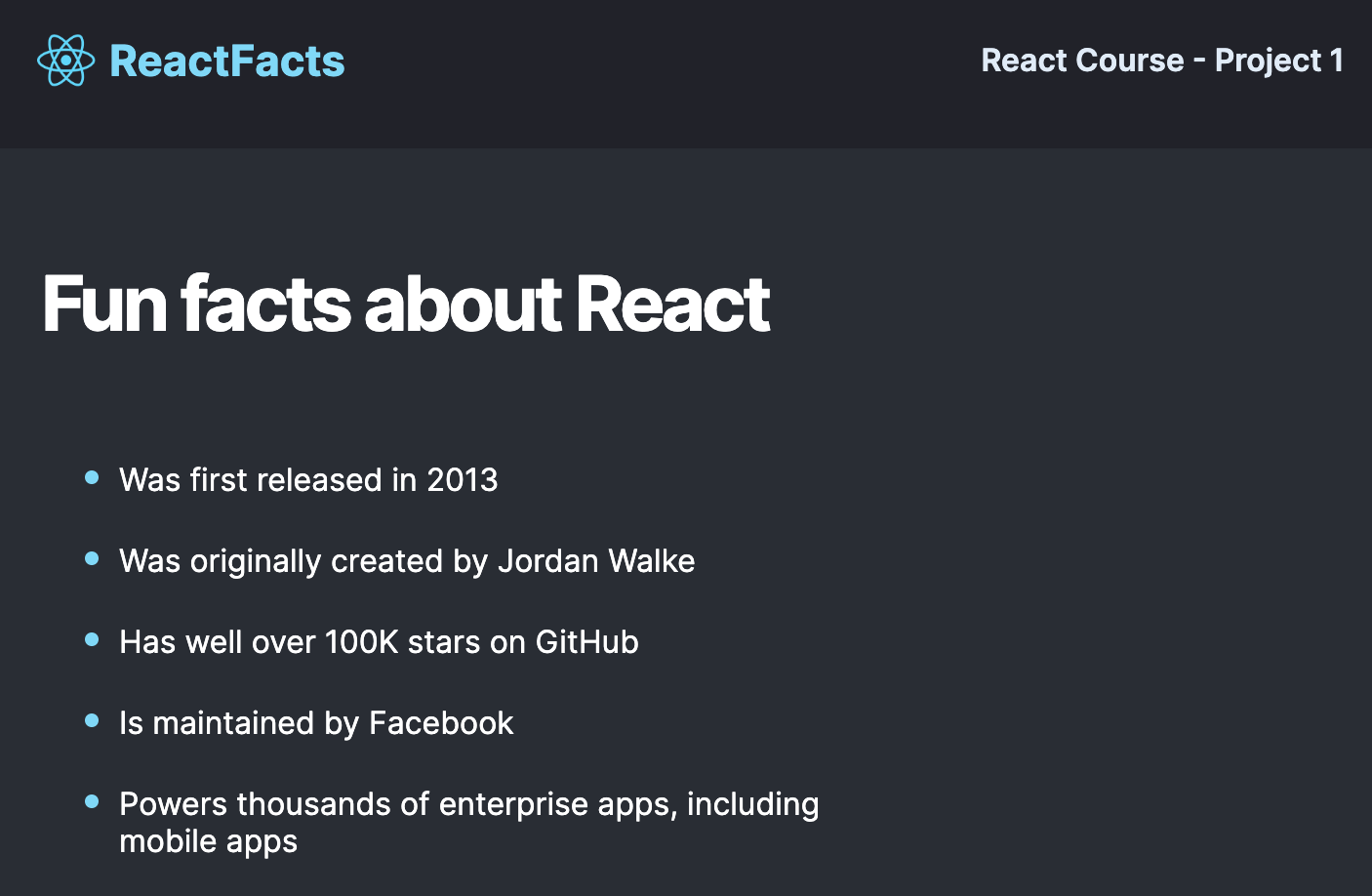Click the ReactFacts brand title
Viewport: 1372px width, 896px height.
[x=226, y=61]
